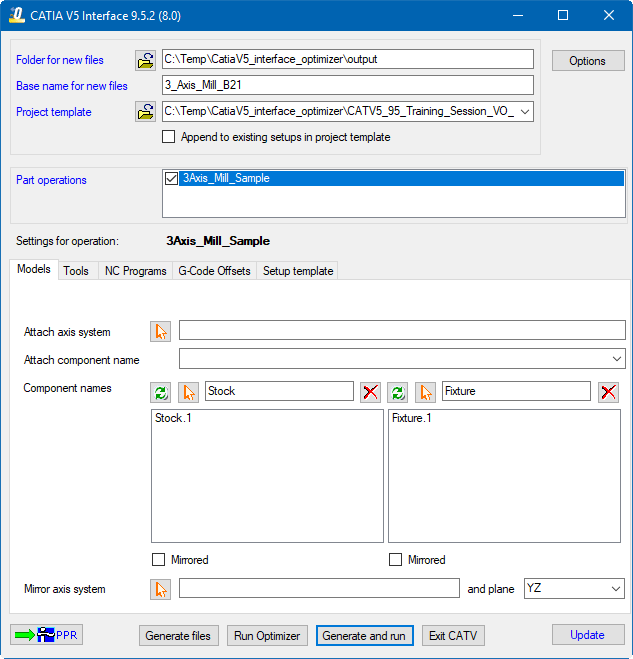Refresh the Stock component list
This screenshot has width=633, height=659.
tap(161, 392)
